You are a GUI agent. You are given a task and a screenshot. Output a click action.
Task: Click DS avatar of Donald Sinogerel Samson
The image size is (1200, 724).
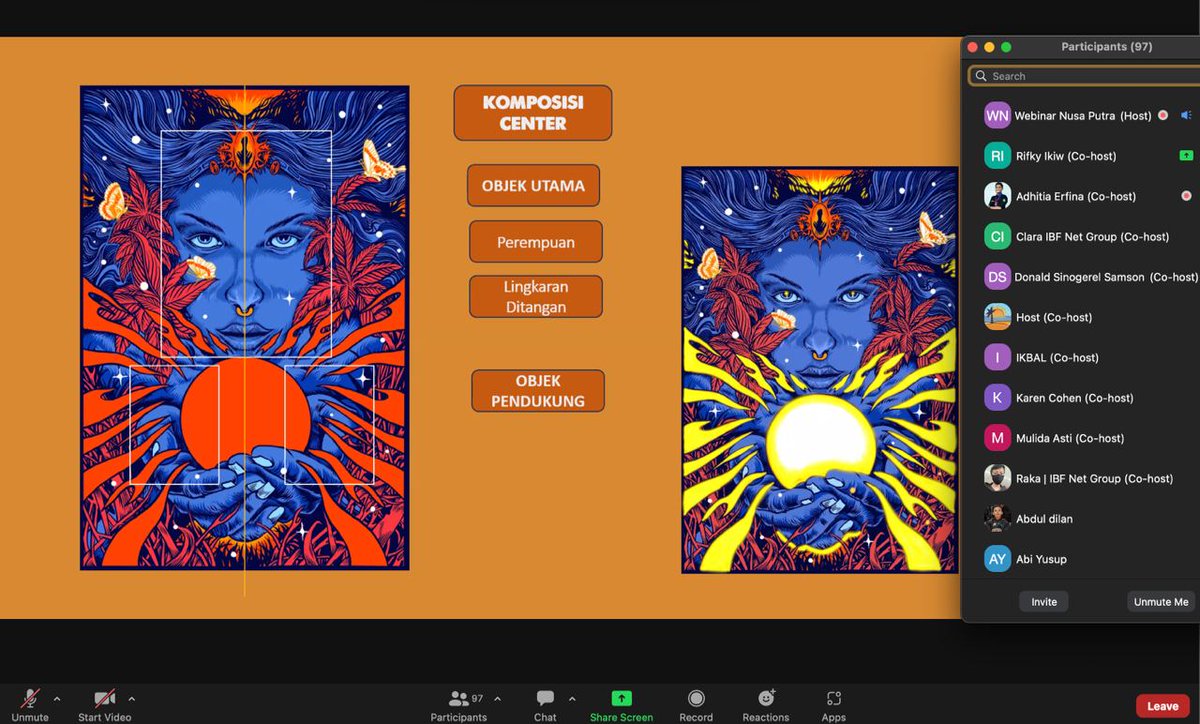tap(997, 277)
